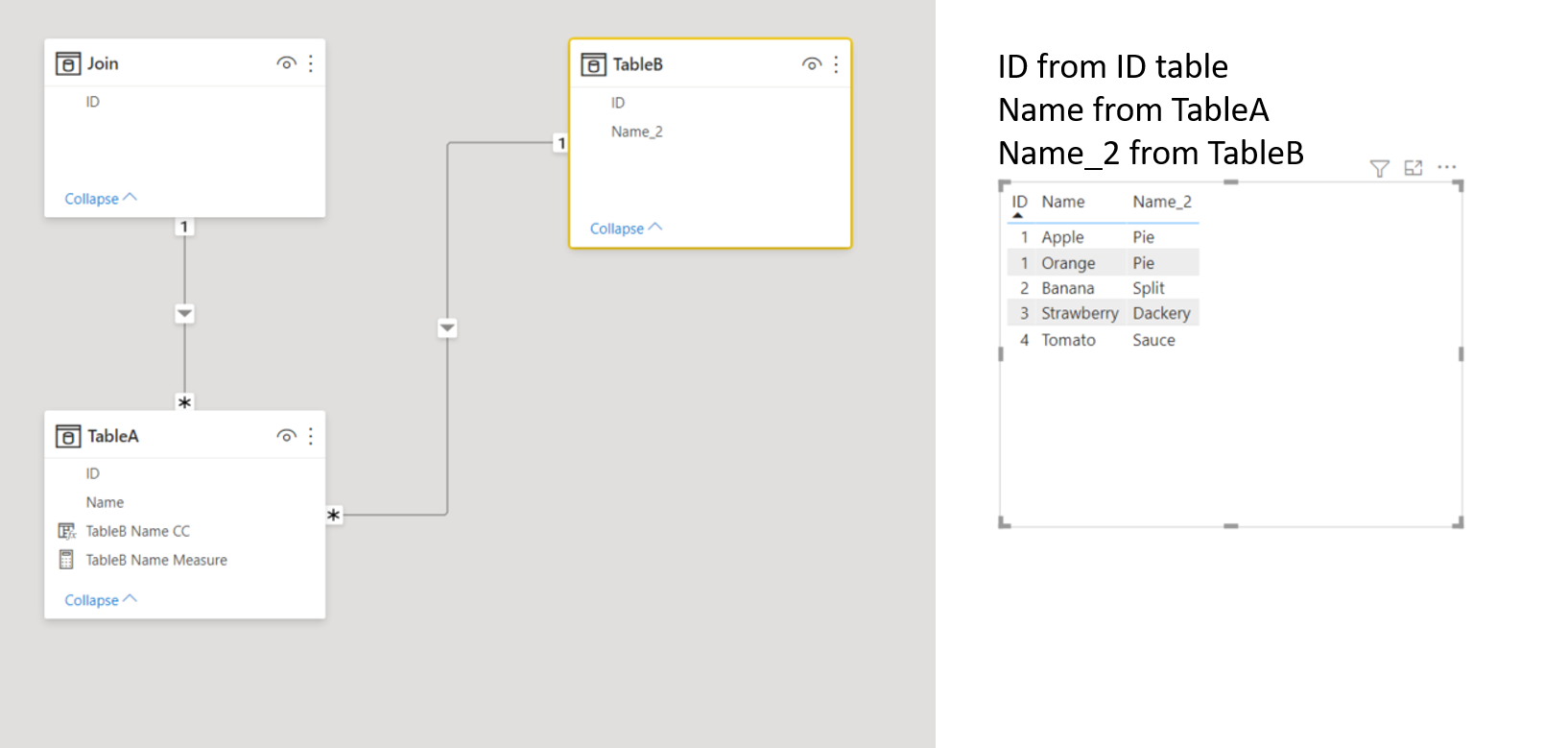Screen dimensions: 1568x748
Task: Click the Tomato cell in the visual
Action: [1068, 340]
